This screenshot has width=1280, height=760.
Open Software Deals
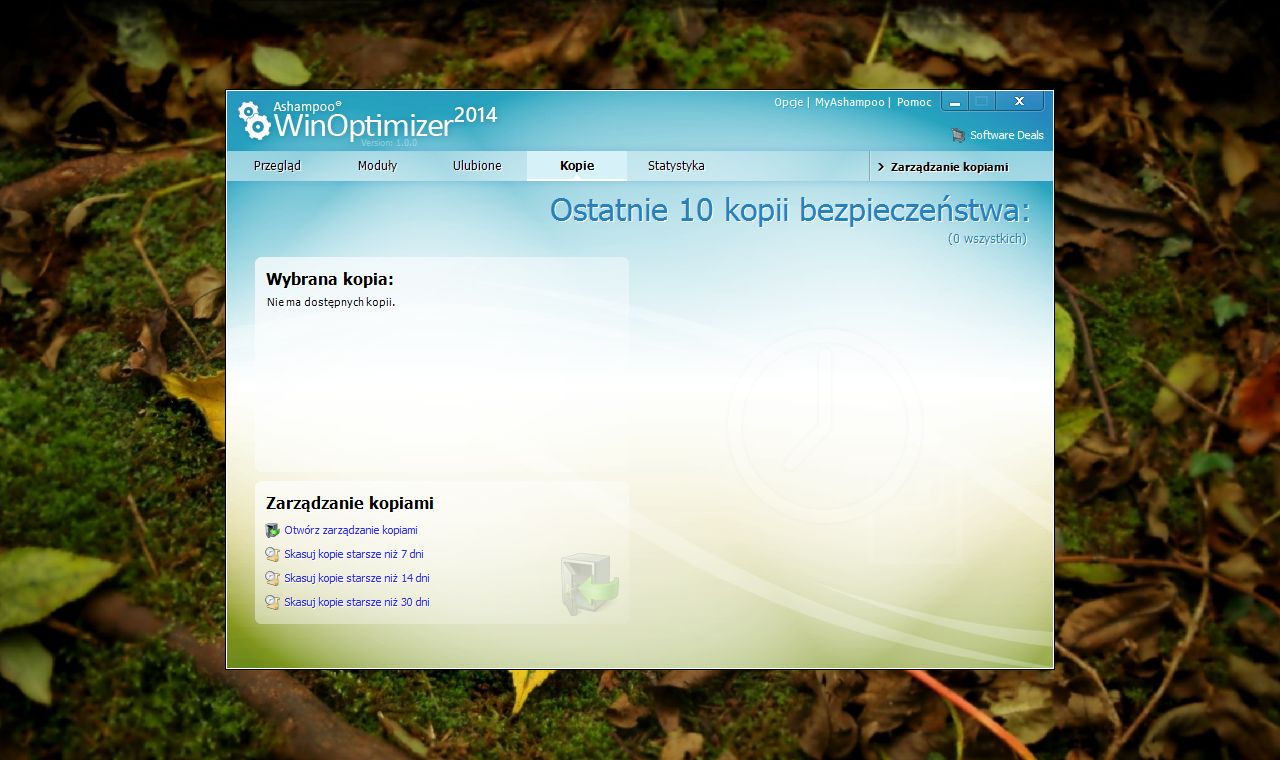point(1006,135)
